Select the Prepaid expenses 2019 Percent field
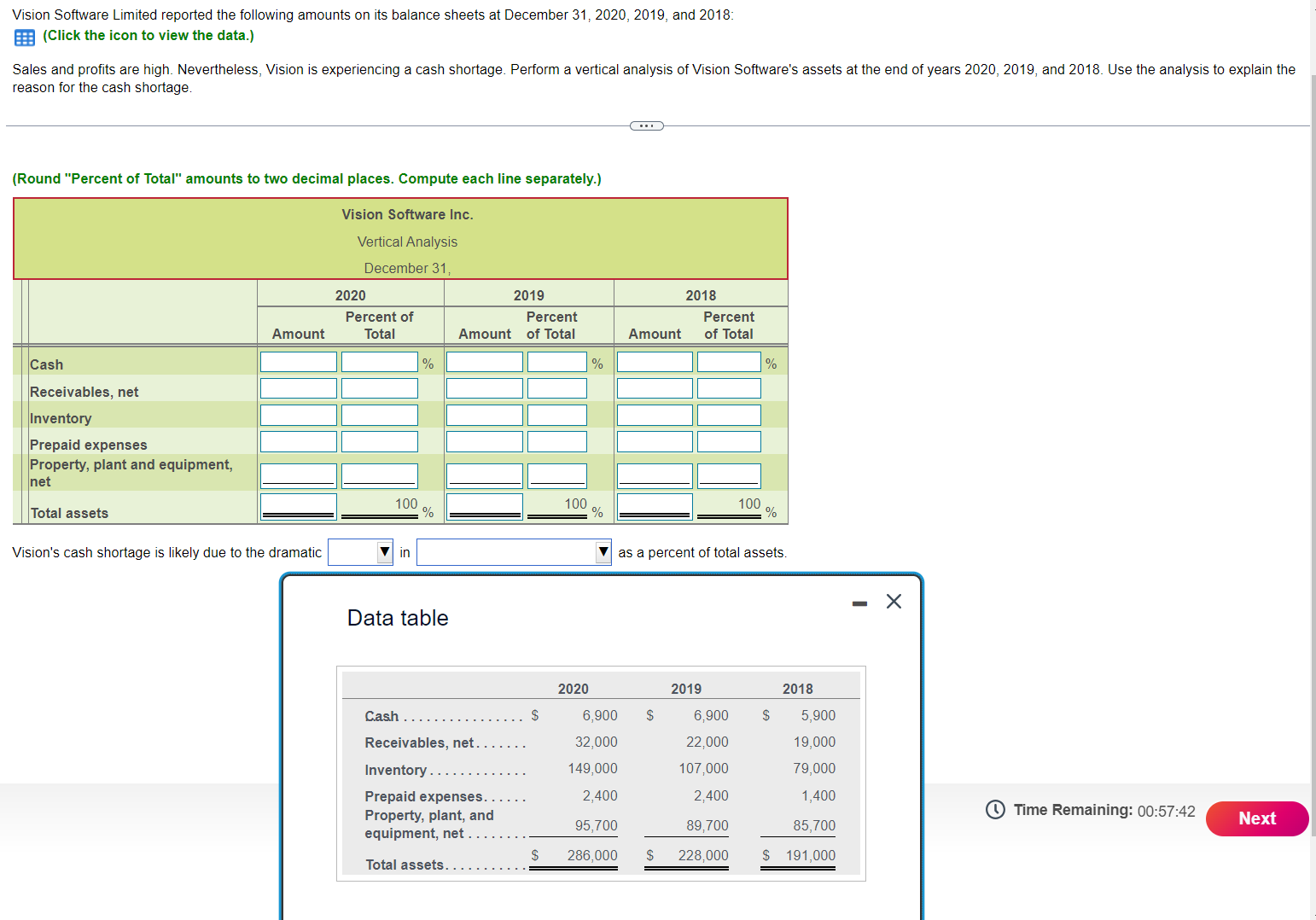 tap(557, 441)
